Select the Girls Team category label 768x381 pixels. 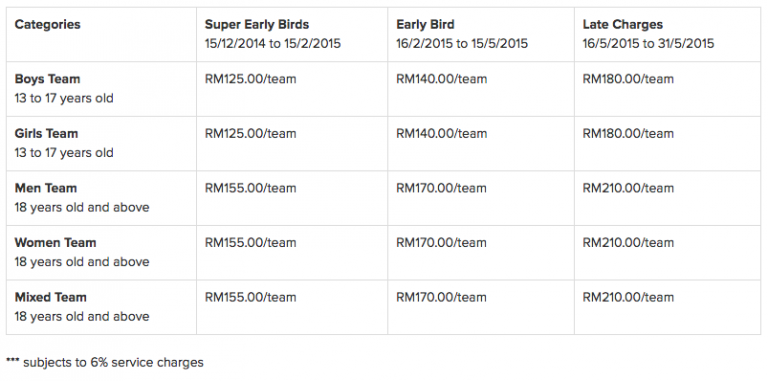[46, 133]
